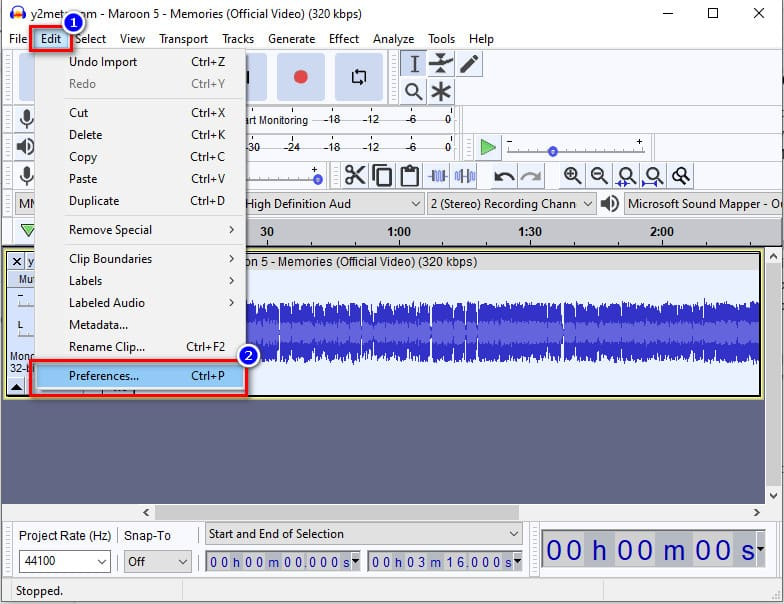Click the Cut scissors icon
Viewport: 784px width, 604px height.
[355, 176]
